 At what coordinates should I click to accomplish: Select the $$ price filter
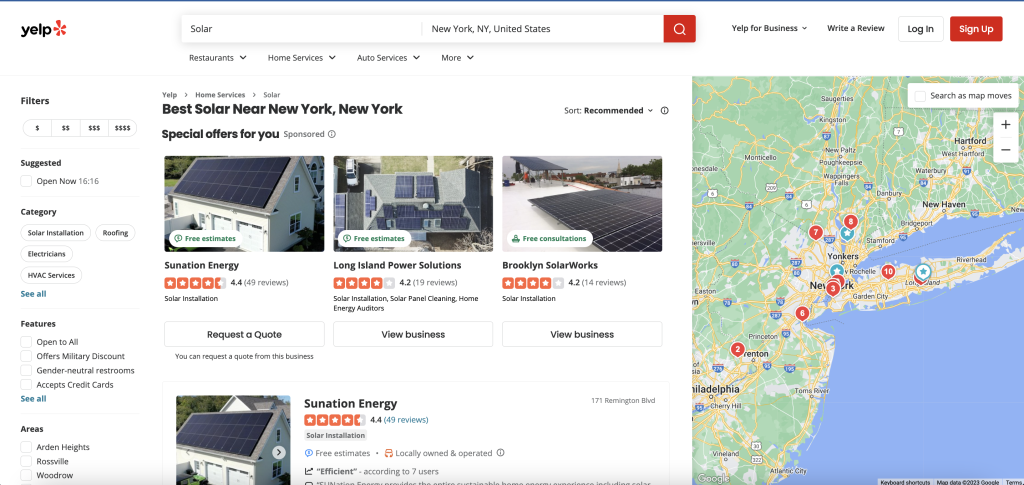65,128
